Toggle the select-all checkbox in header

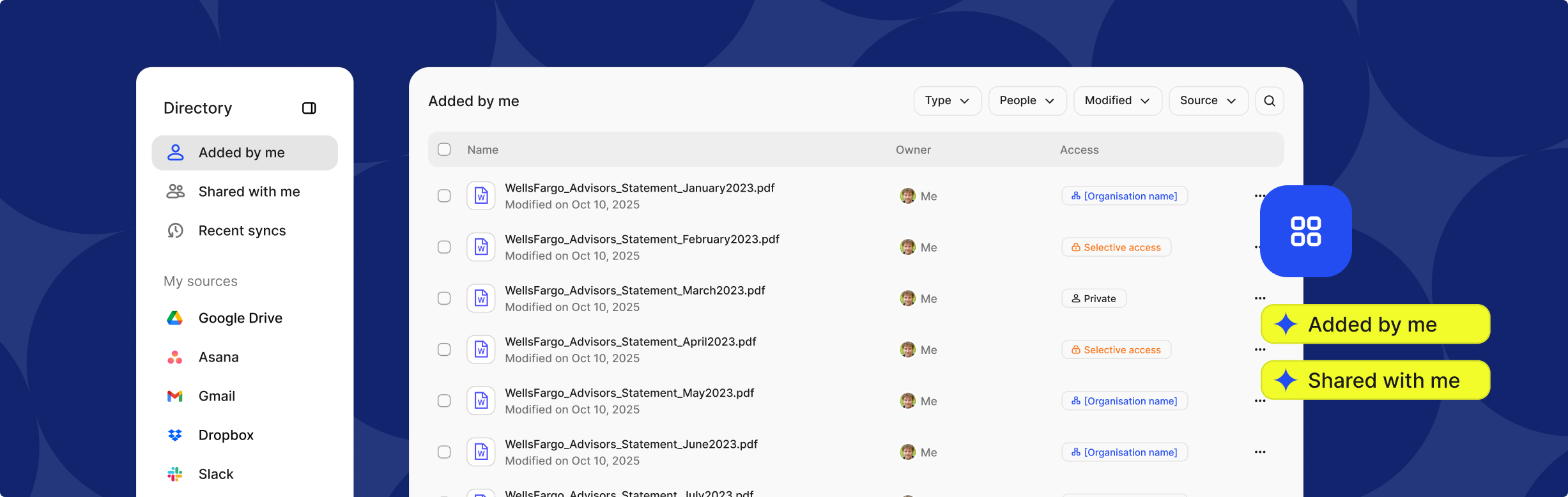[444, 149]
